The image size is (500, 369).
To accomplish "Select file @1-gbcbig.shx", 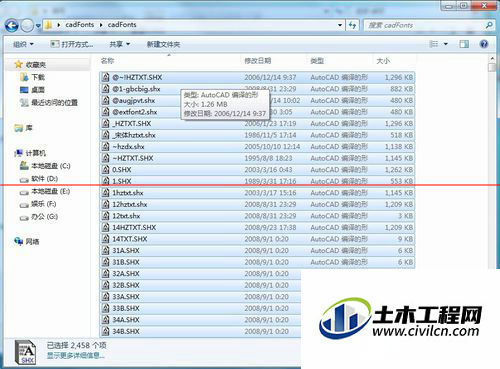I will pos(257,89).
